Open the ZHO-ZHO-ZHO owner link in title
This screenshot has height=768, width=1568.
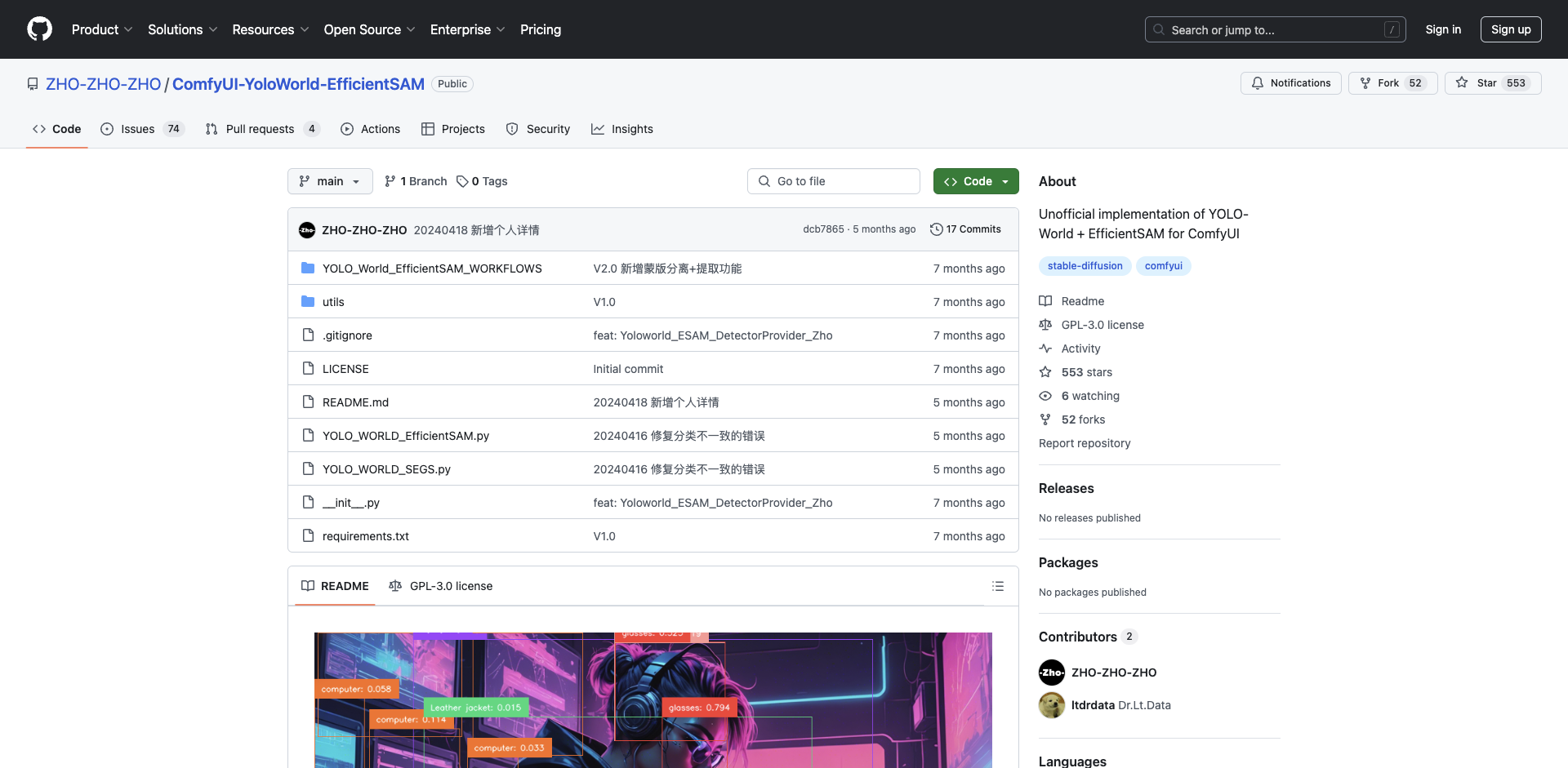tap(104, 84)
